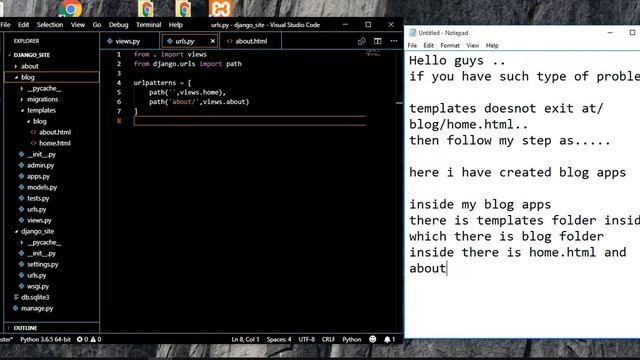Open the Help menu in VS Code

point(176,24)
